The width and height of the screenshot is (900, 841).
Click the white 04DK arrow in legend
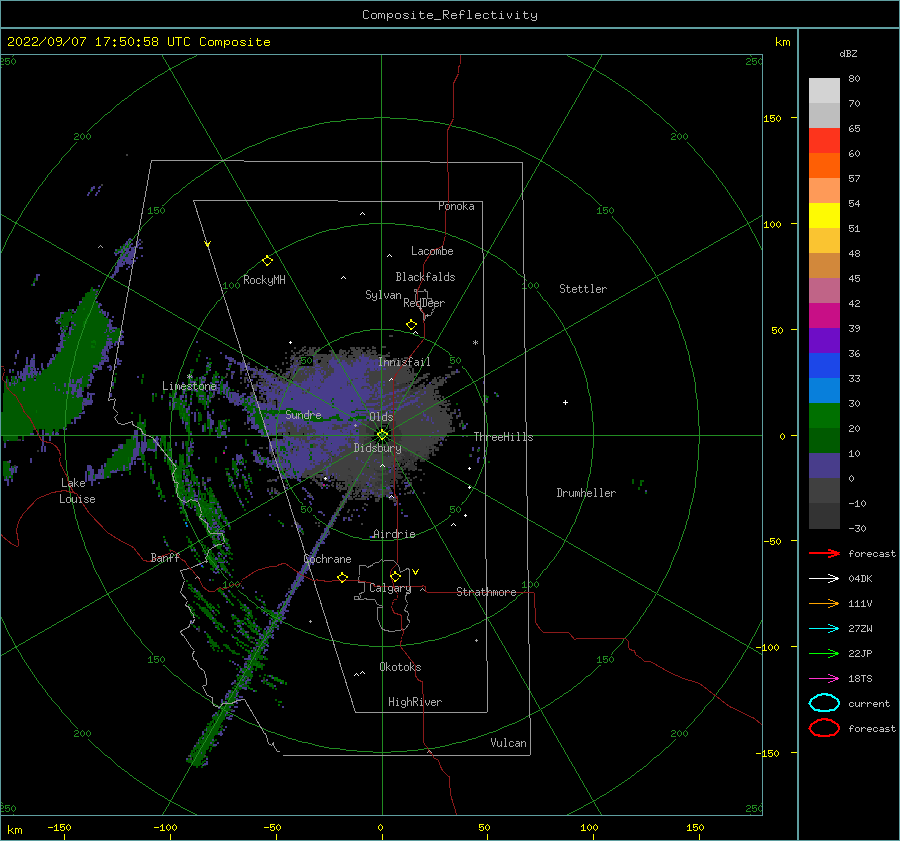click(824, 579)
